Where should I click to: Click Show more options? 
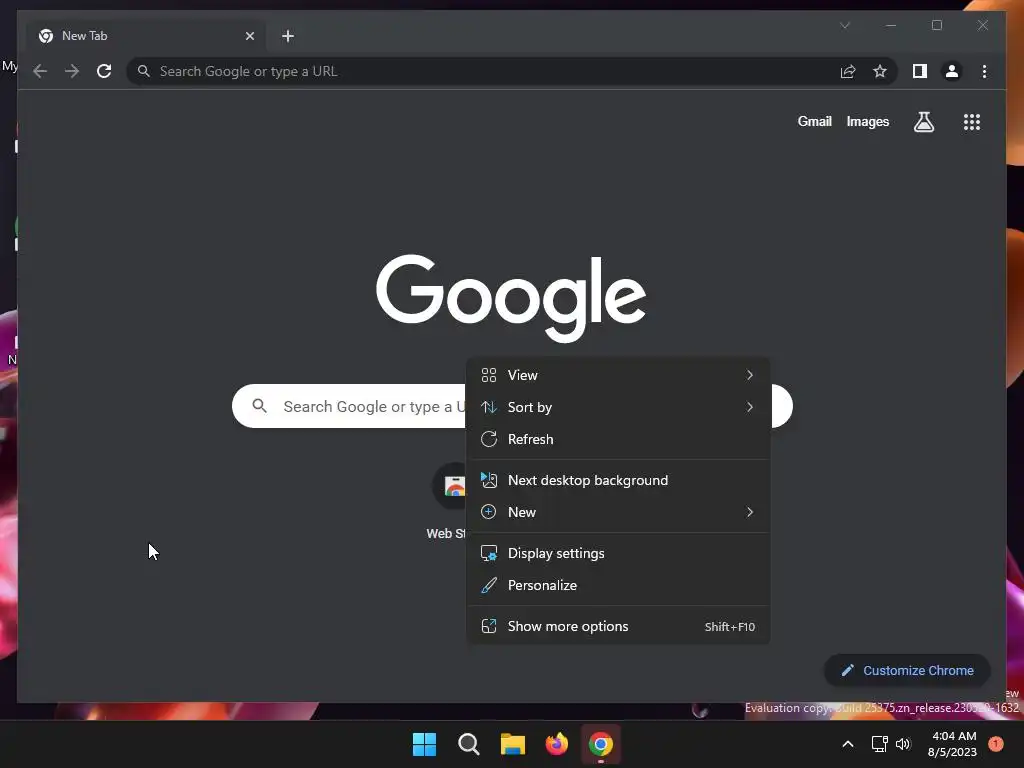[x=618, y=626]
